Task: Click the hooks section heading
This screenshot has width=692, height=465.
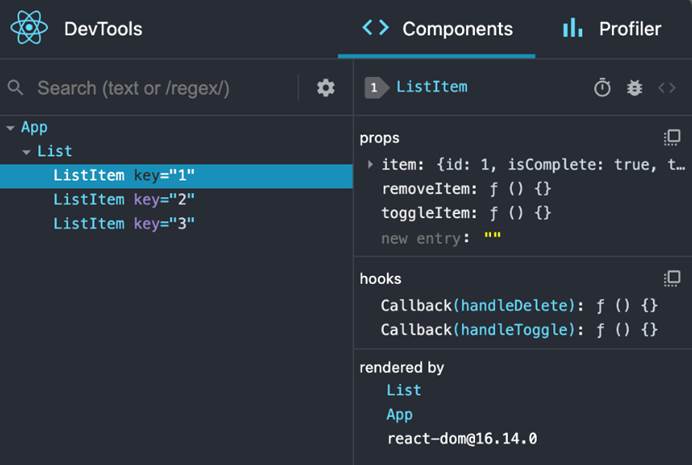Action: [x=380, y=279]
